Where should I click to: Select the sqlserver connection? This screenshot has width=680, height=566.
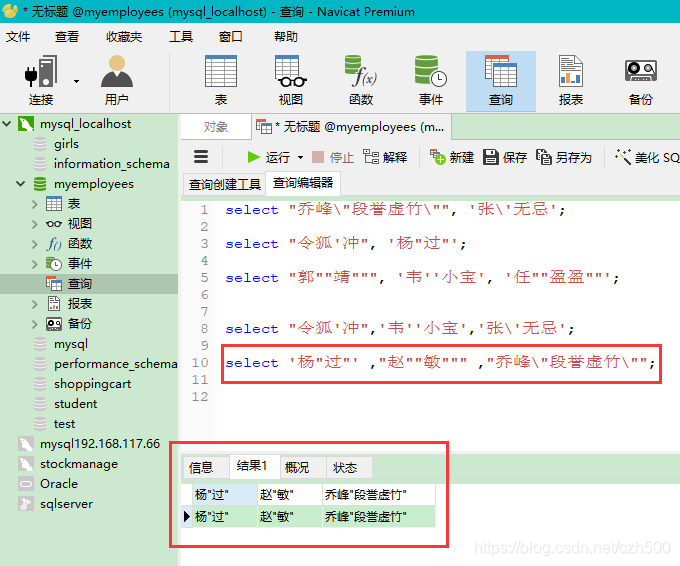(66, 504)
